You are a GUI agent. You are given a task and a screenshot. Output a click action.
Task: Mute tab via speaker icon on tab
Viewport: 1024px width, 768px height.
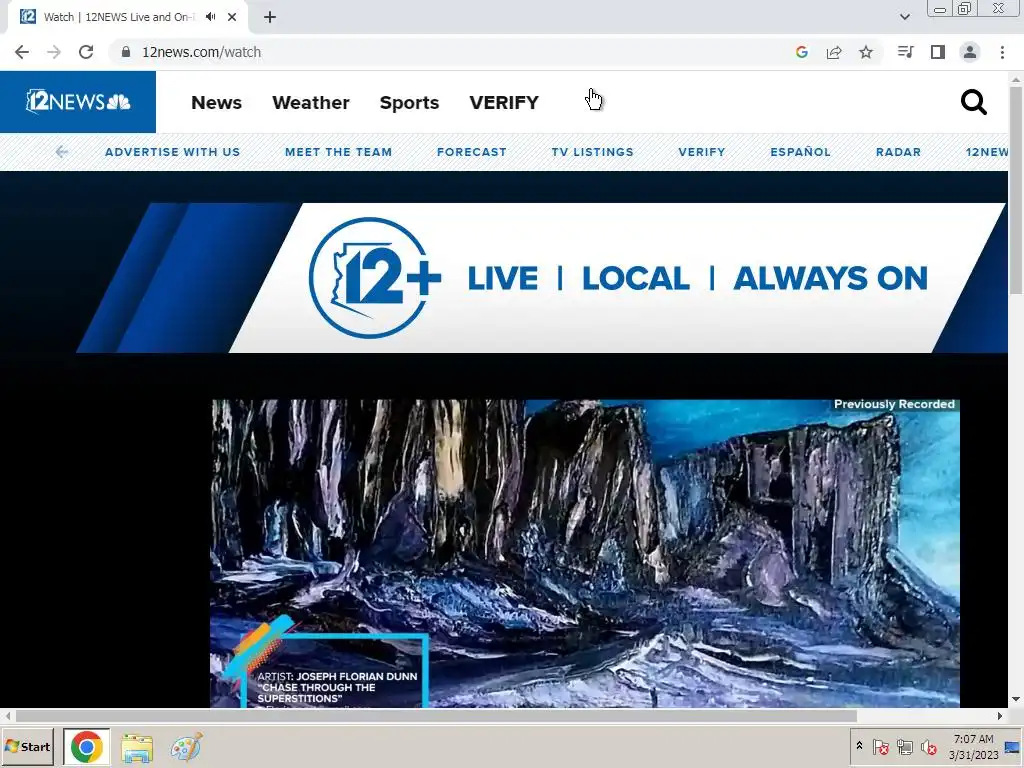click(210, 17)
